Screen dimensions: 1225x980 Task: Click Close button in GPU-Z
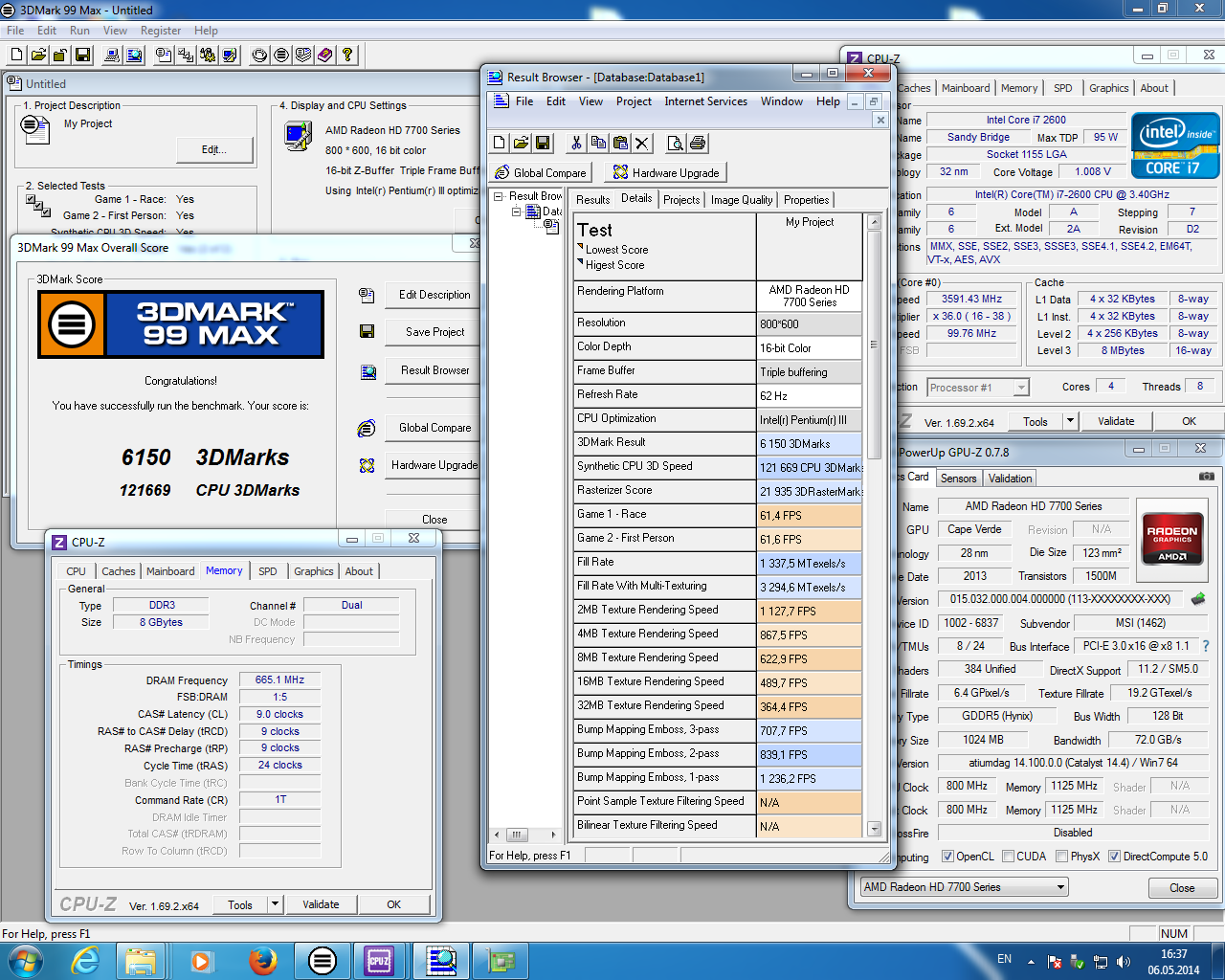pyautogui.click(x=1182, y=888)
